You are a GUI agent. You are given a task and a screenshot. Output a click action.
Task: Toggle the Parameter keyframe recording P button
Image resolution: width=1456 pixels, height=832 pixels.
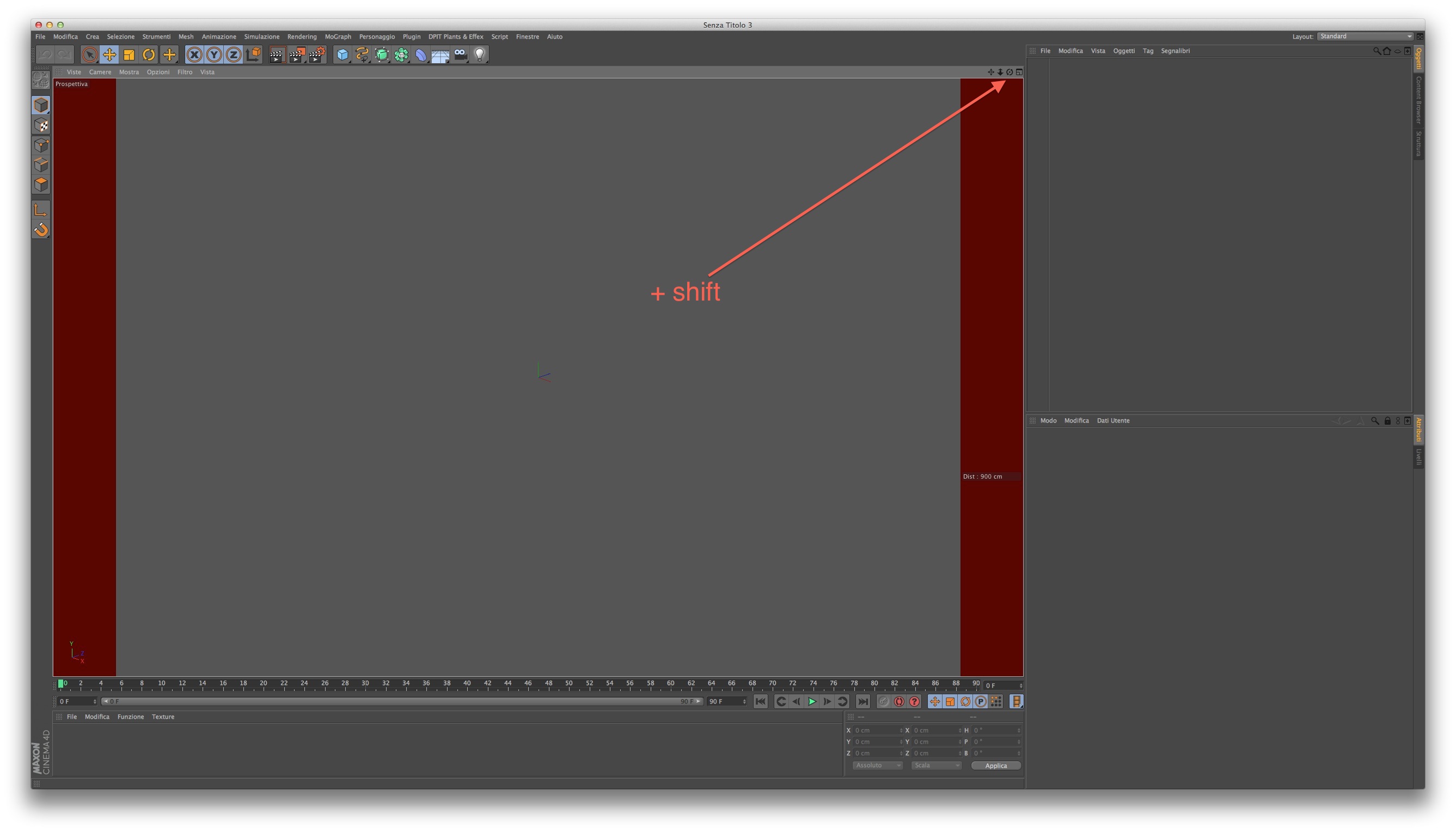[x=981, y=701]
